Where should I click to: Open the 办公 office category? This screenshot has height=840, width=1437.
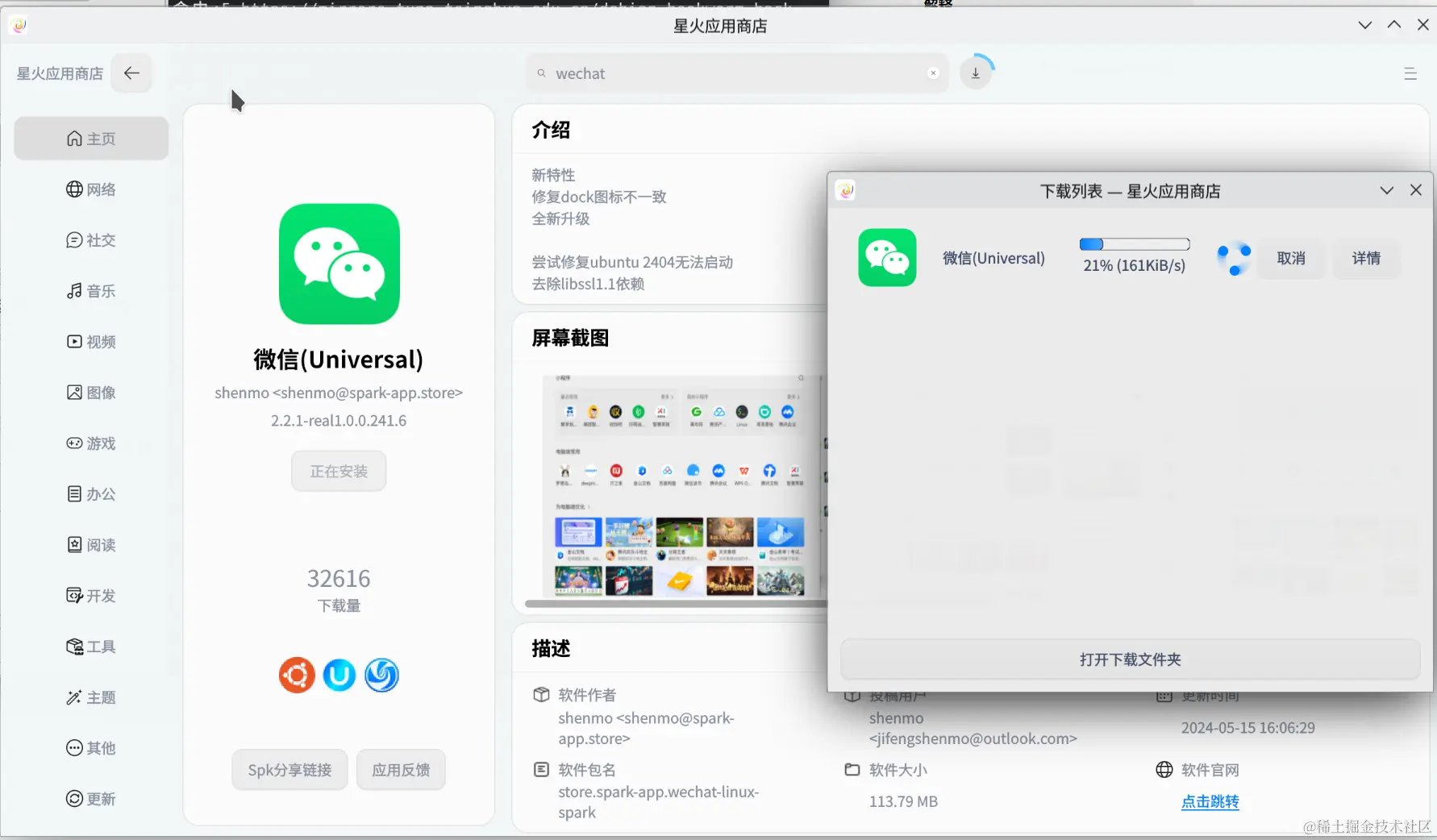[91, 494]
